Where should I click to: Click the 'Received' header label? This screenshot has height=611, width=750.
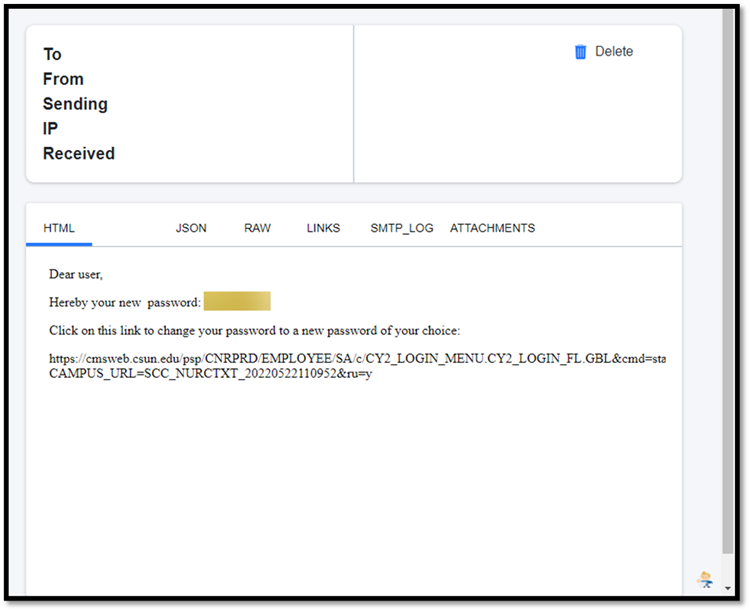pyautogui.click(x=78, y=154)
